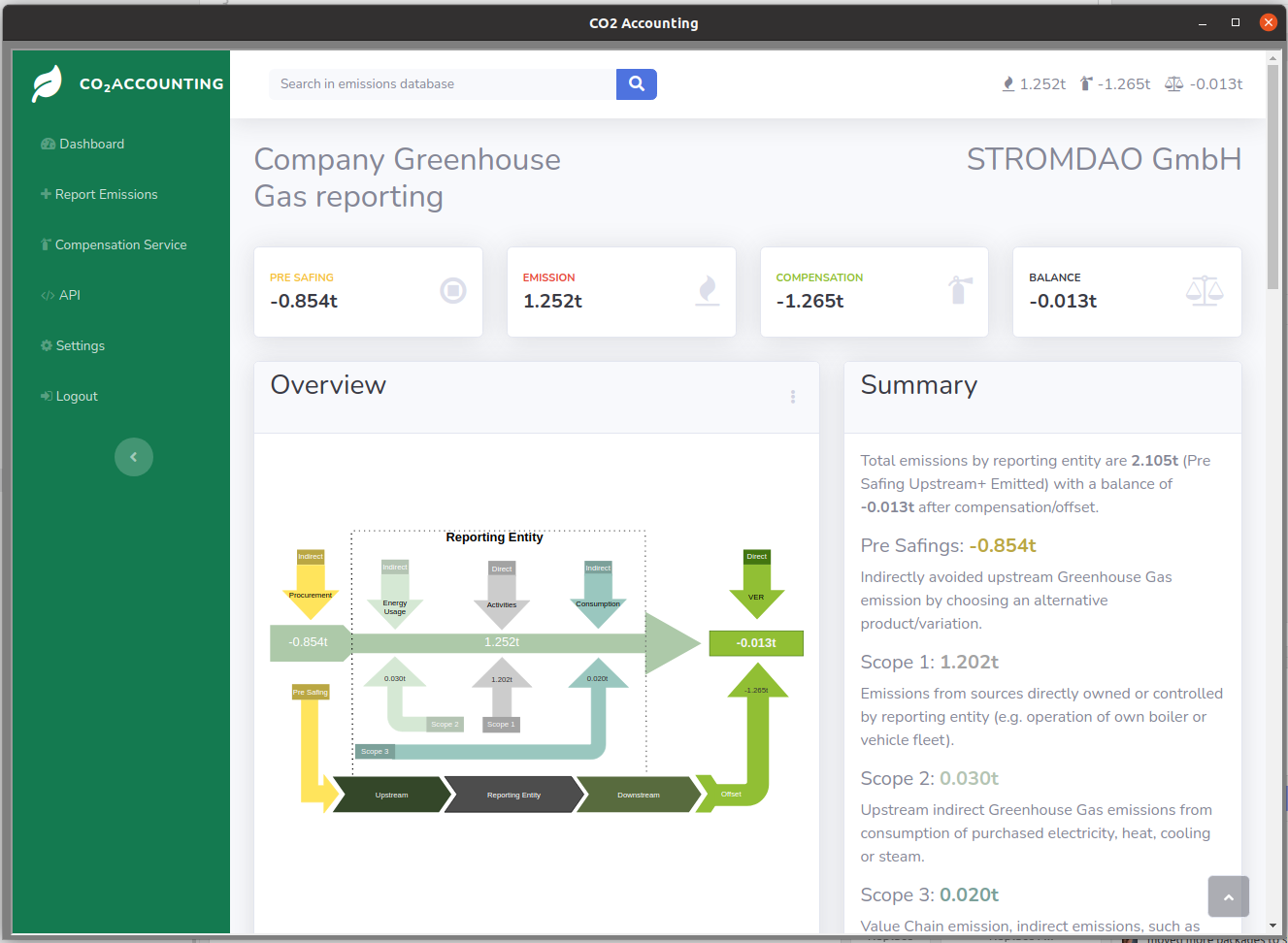The image size is (1288, 943).
Task: Click the gear icon beside Settings
Action: pyautogui.click(x=47, y=345)
